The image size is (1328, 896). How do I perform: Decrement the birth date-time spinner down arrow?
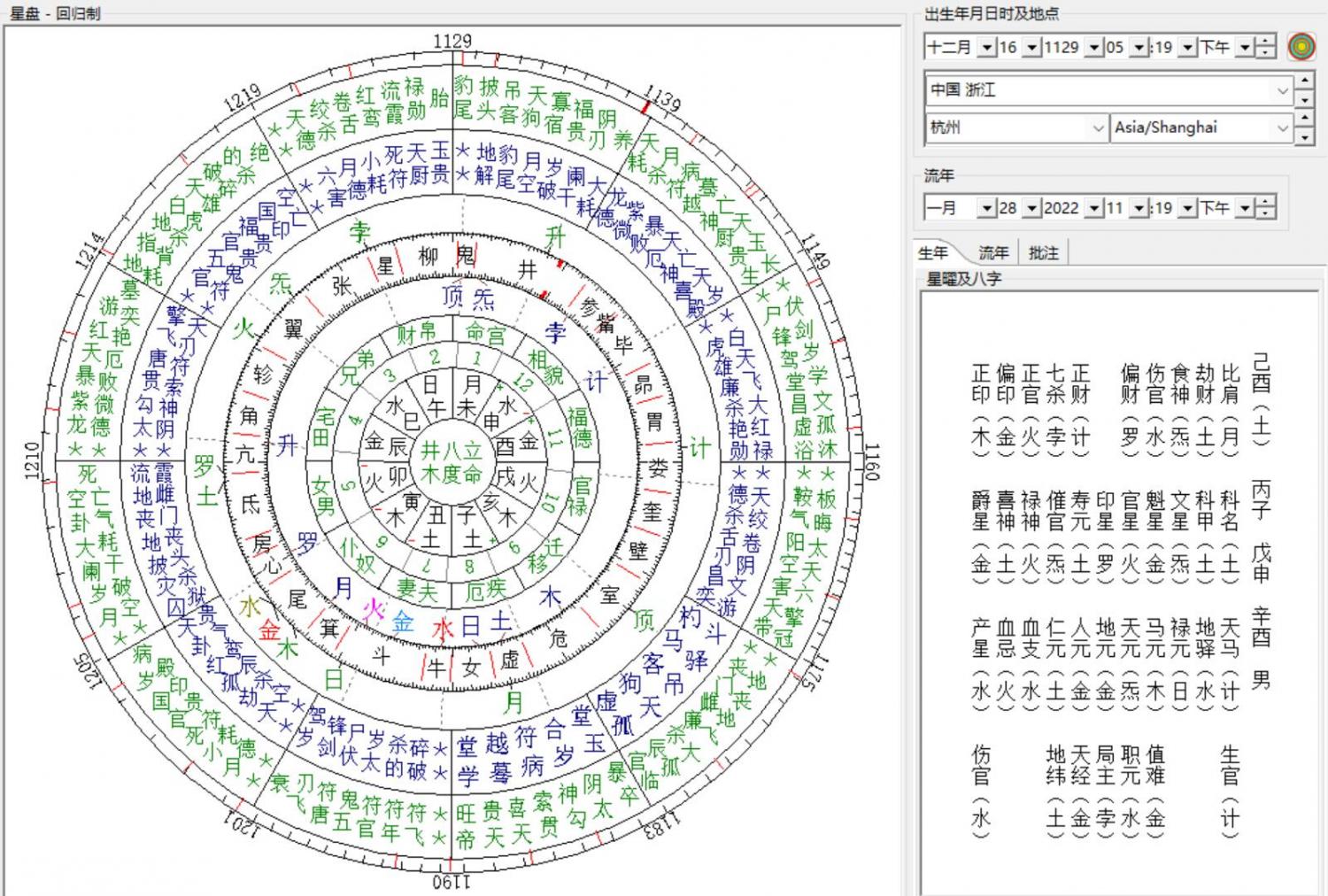1266,53
